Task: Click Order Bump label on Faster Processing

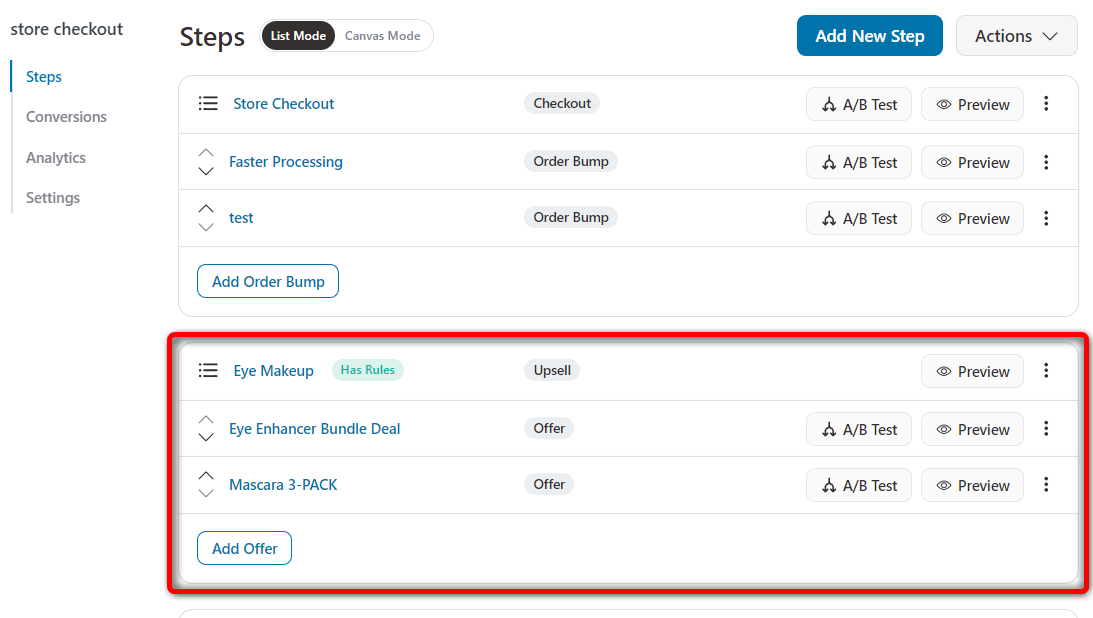Action: click(x=571, y=161)
